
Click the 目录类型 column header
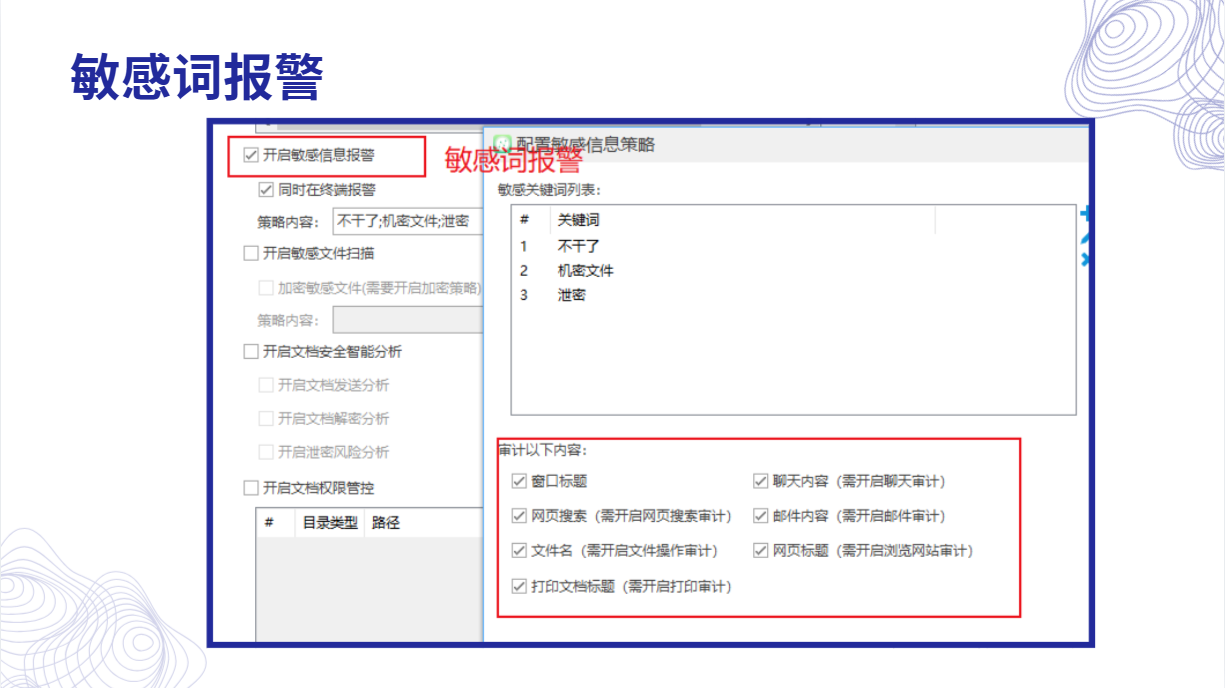click(330, 522)
